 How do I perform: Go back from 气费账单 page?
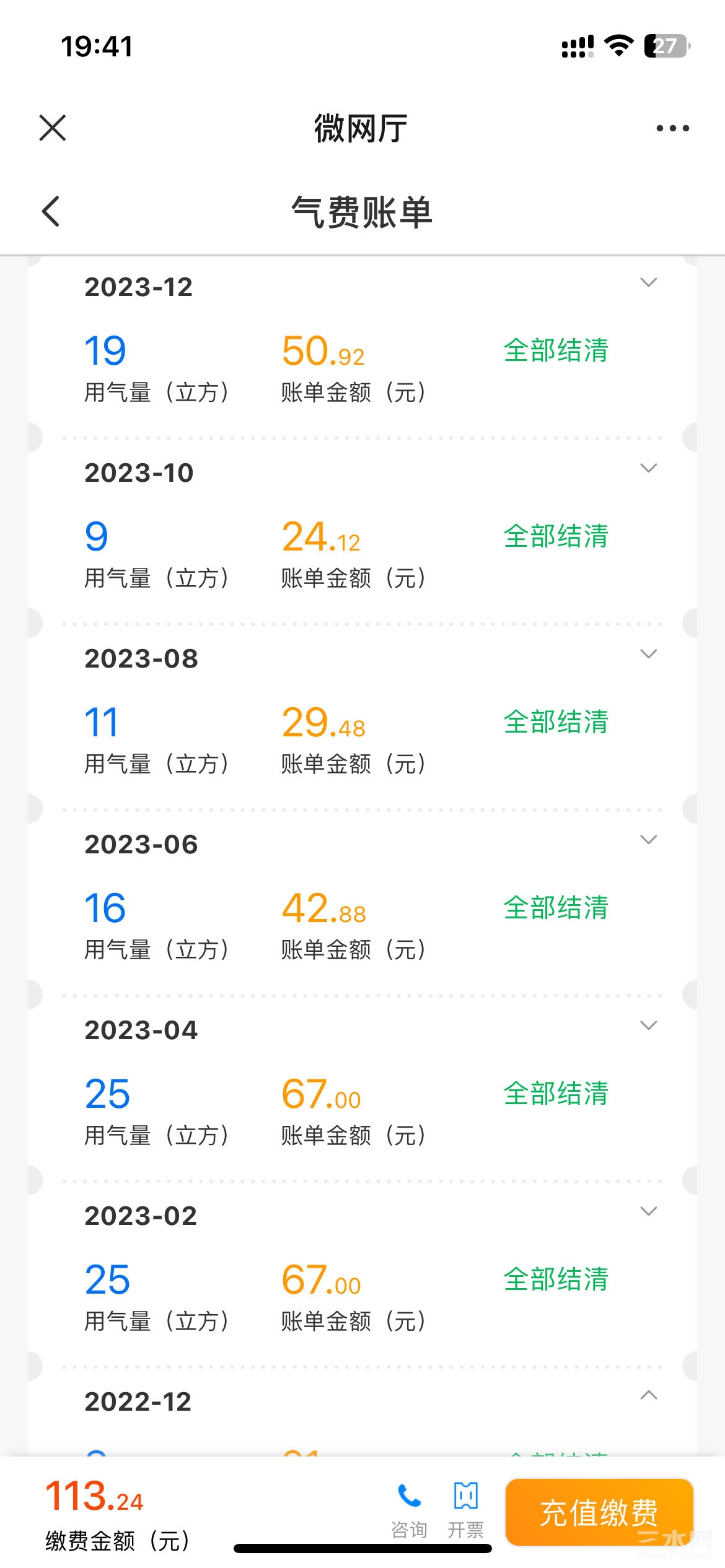coord(51,211)
